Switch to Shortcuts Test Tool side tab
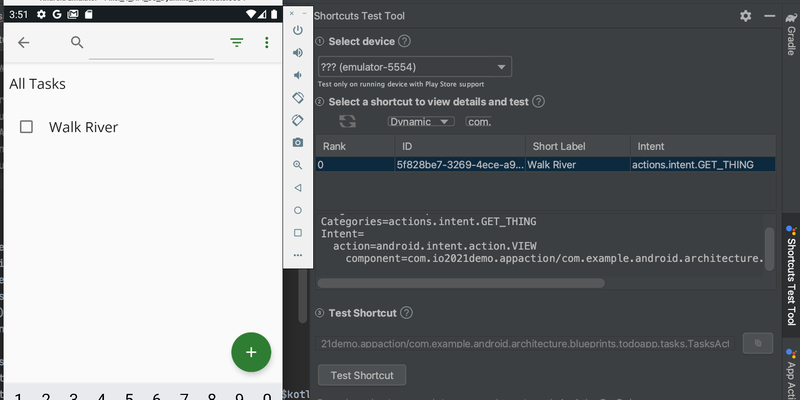 pyautogui.click(x=791, y=276)
